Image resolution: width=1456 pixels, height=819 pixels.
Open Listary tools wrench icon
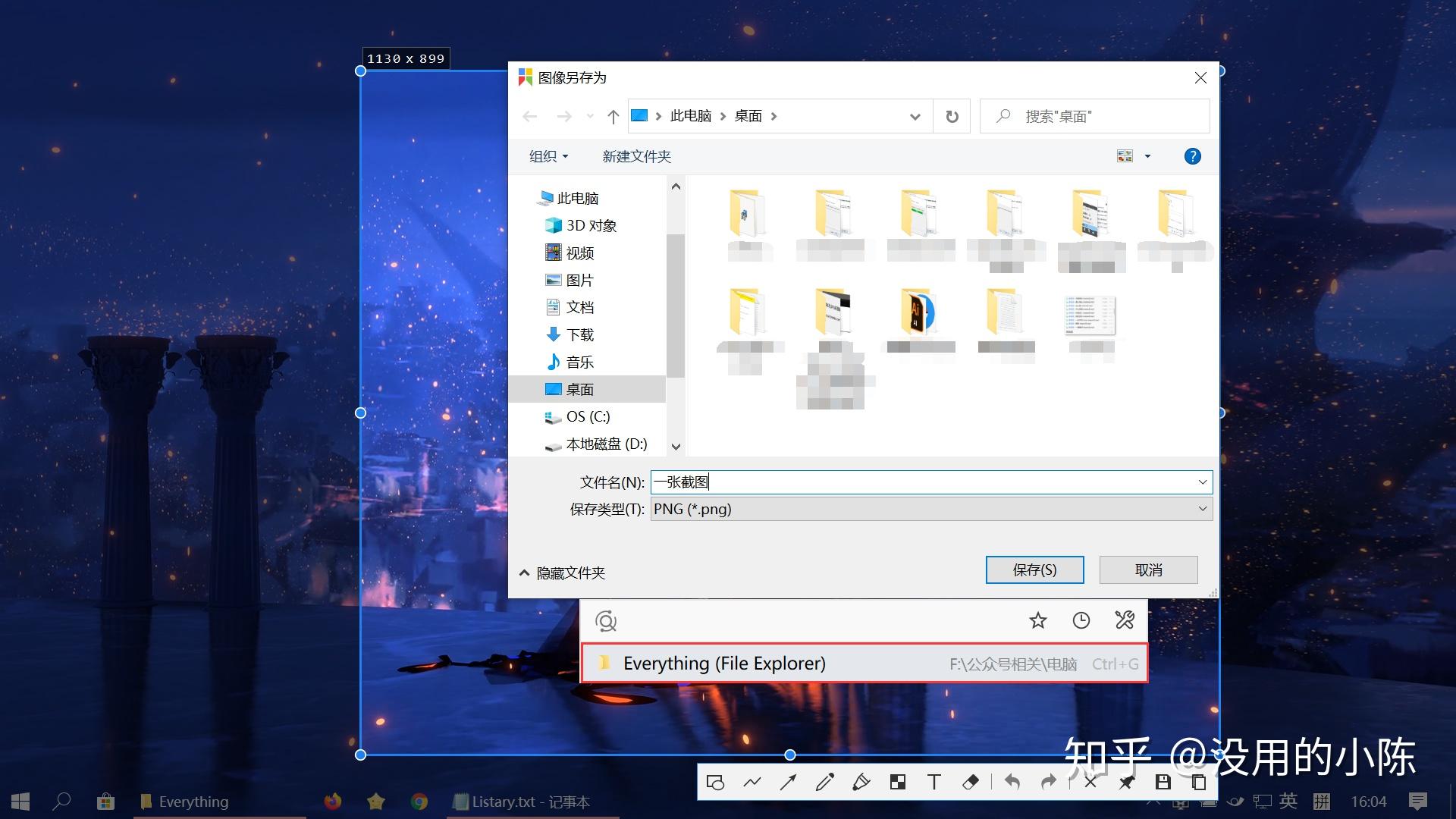(1125, 620)
